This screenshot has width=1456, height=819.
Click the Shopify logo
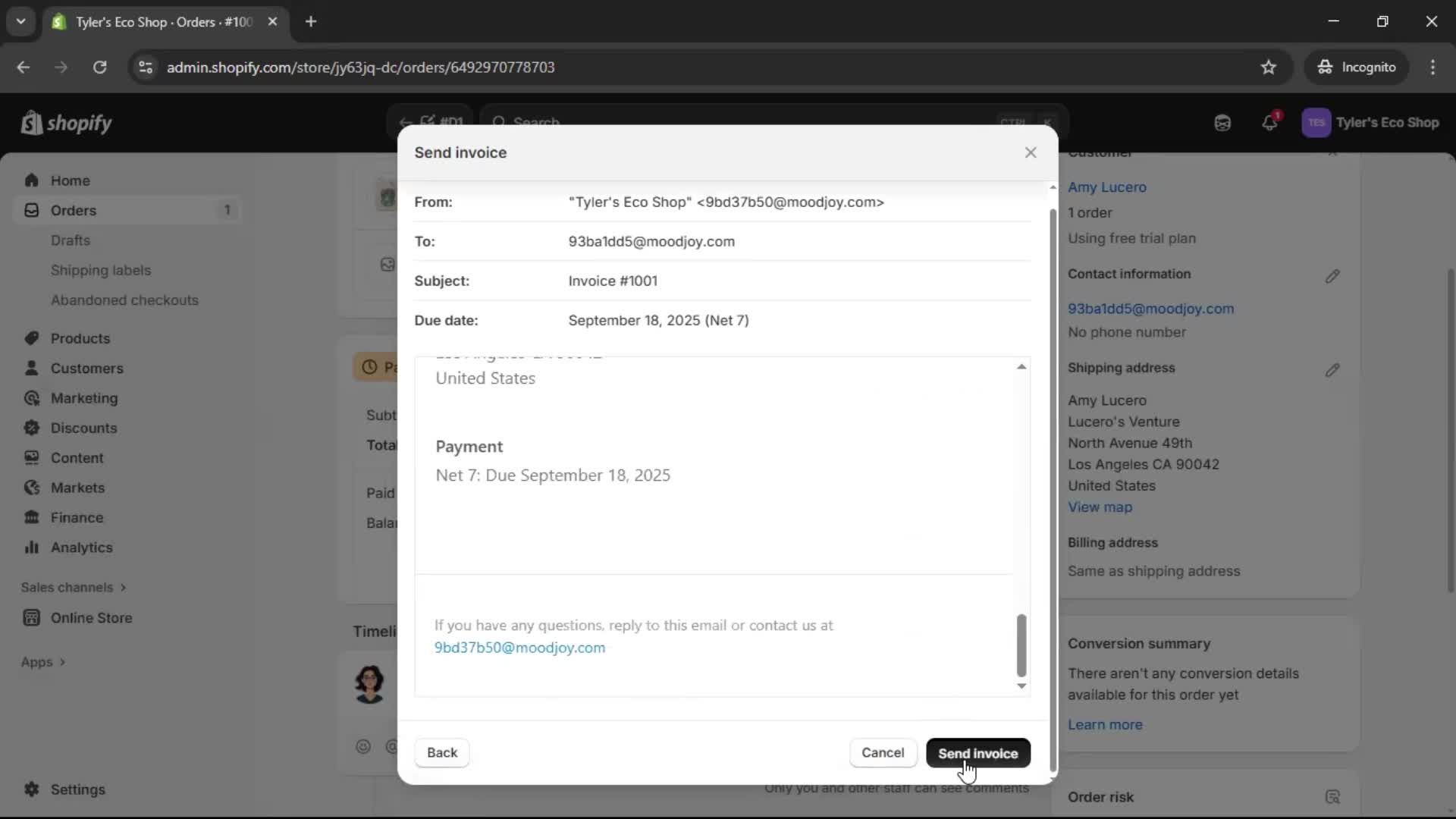point(67,123)
